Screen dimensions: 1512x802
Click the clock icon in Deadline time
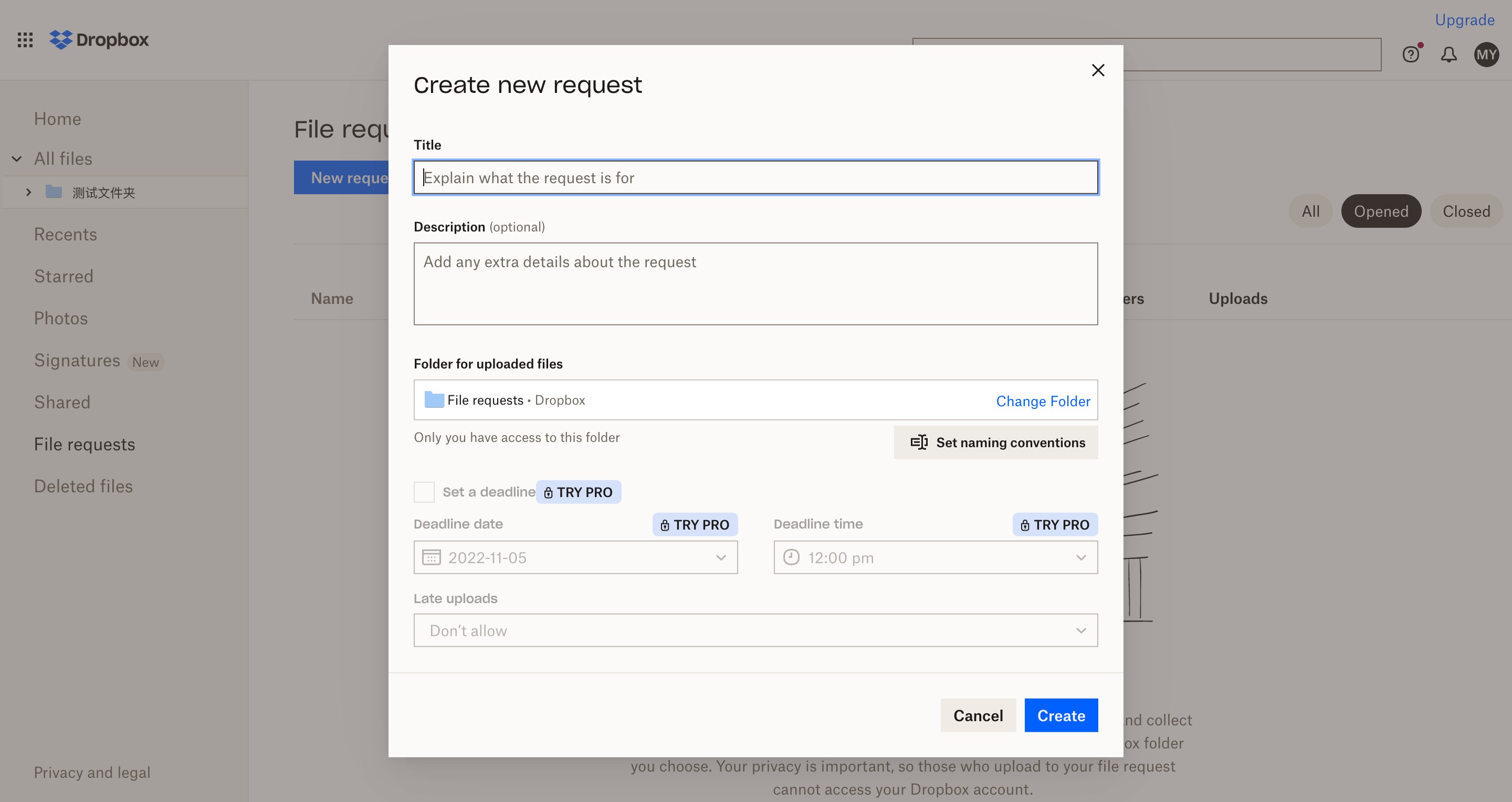pyautogui.click(x=791, y=557)
